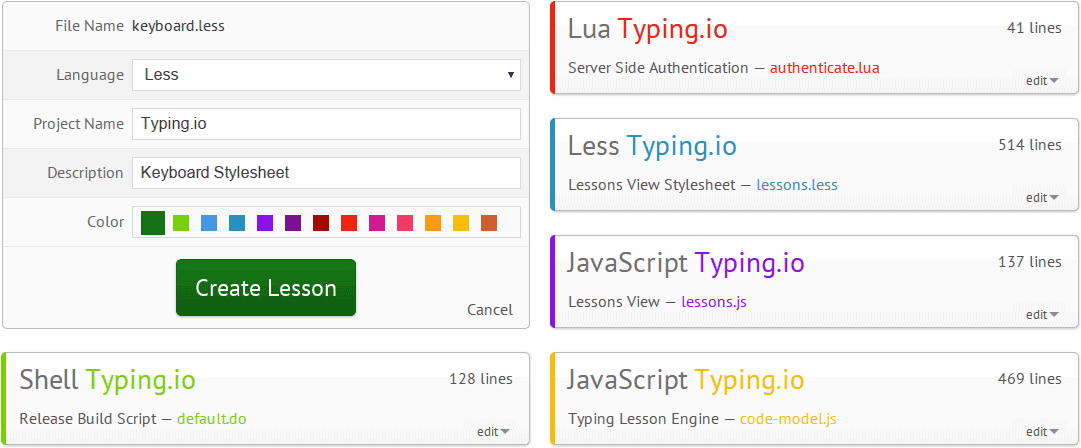Click the Less Typing.io lesson title
Screen dimensions: 1081x448
(x=652, y=146)
